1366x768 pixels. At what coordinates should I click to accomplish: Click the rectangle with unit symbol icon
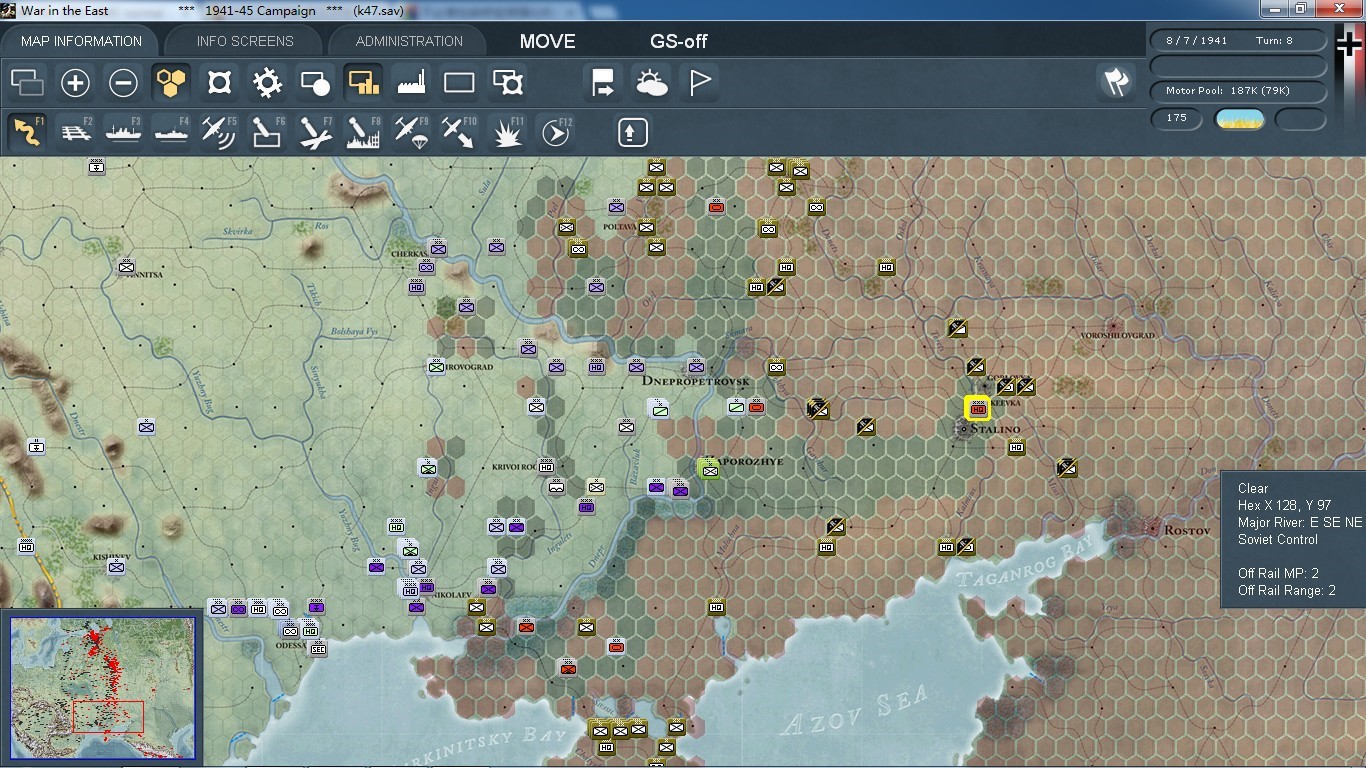507,83
